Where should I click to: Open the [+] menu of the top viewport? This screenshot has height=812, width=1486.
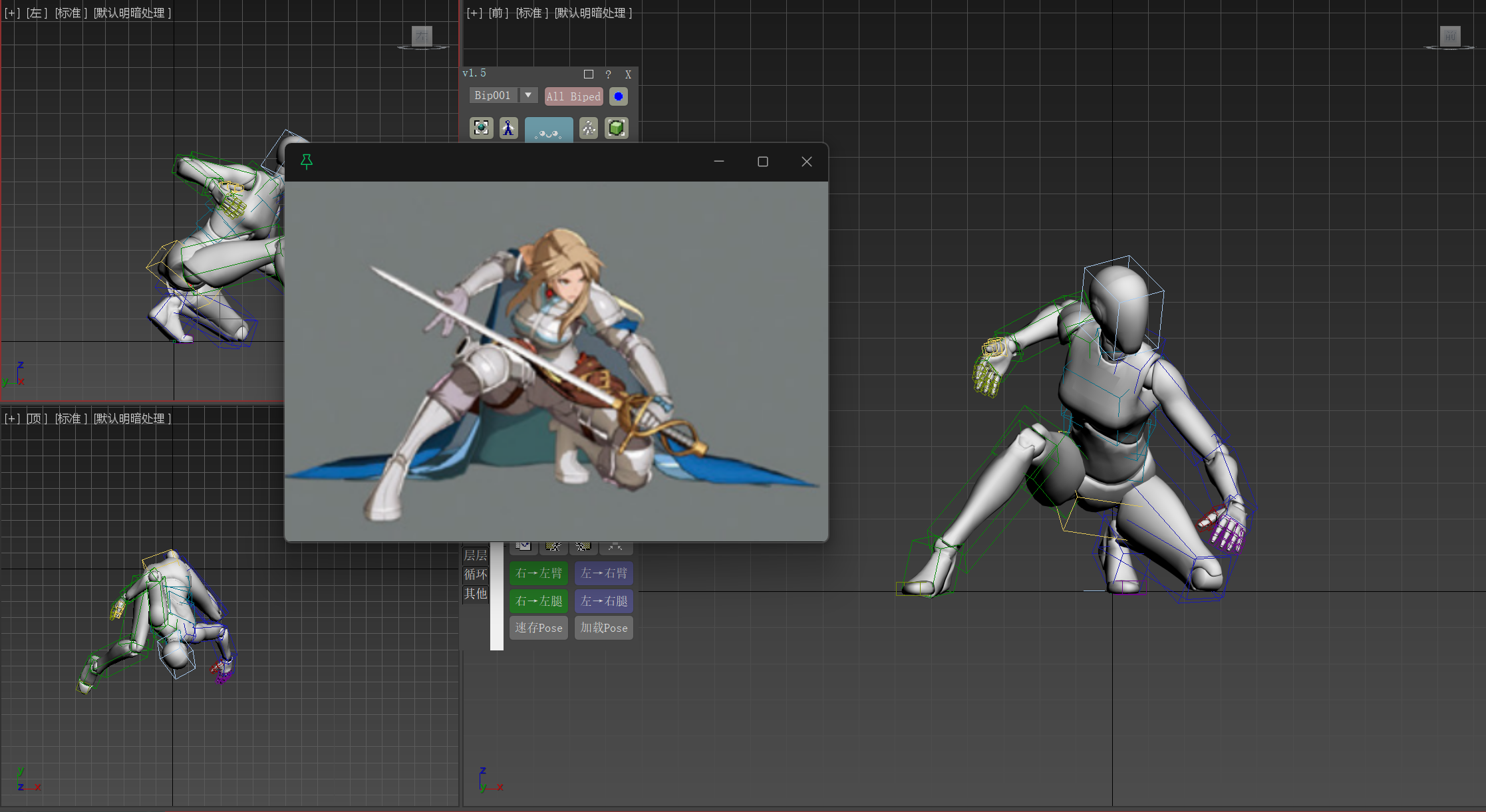[12, 419]
